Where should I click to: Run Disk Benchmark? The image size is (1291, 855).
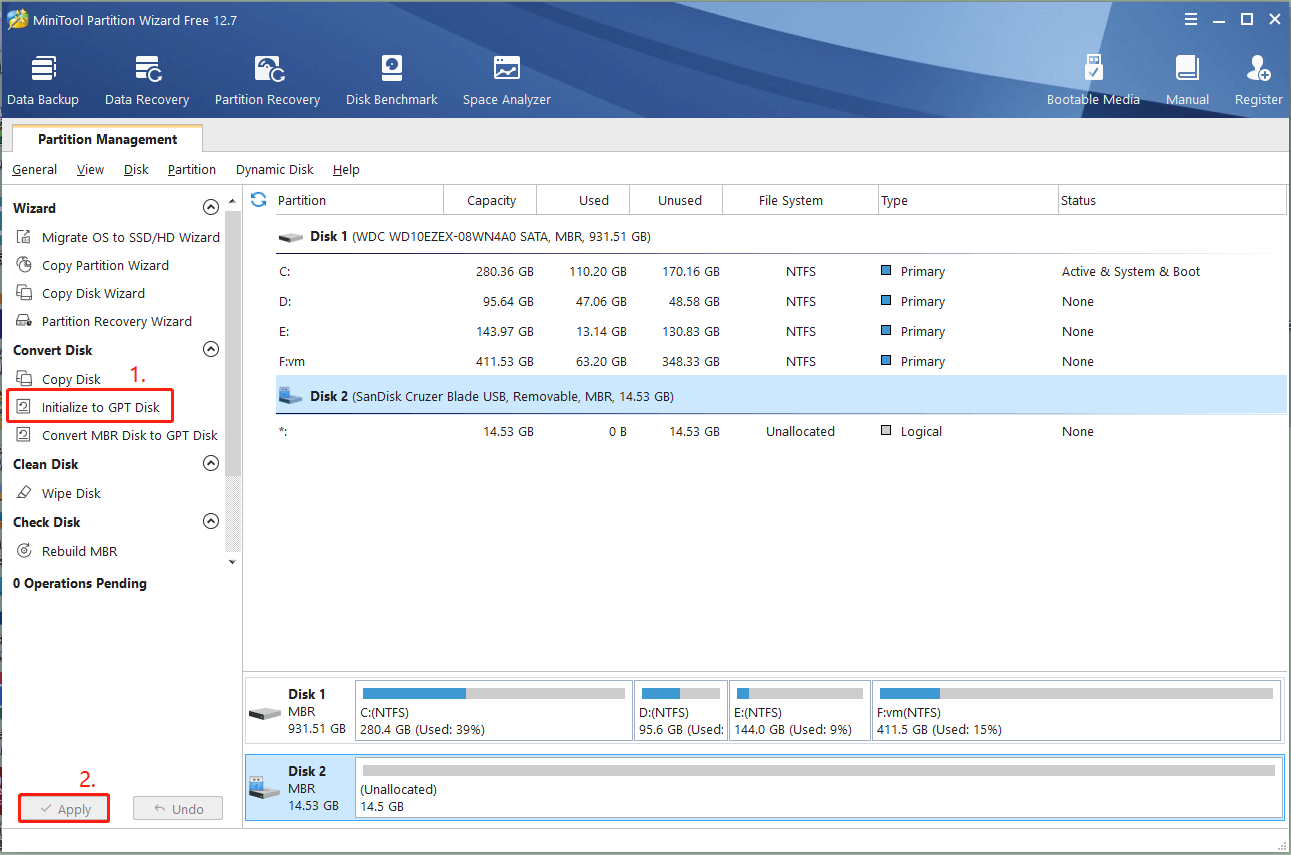(391, 78)
